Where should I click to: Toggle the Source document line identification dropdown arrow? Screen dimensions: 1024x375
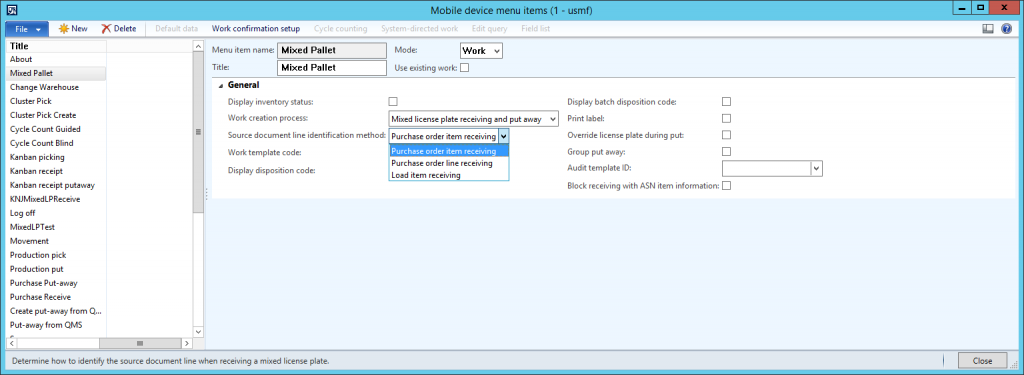503,136
